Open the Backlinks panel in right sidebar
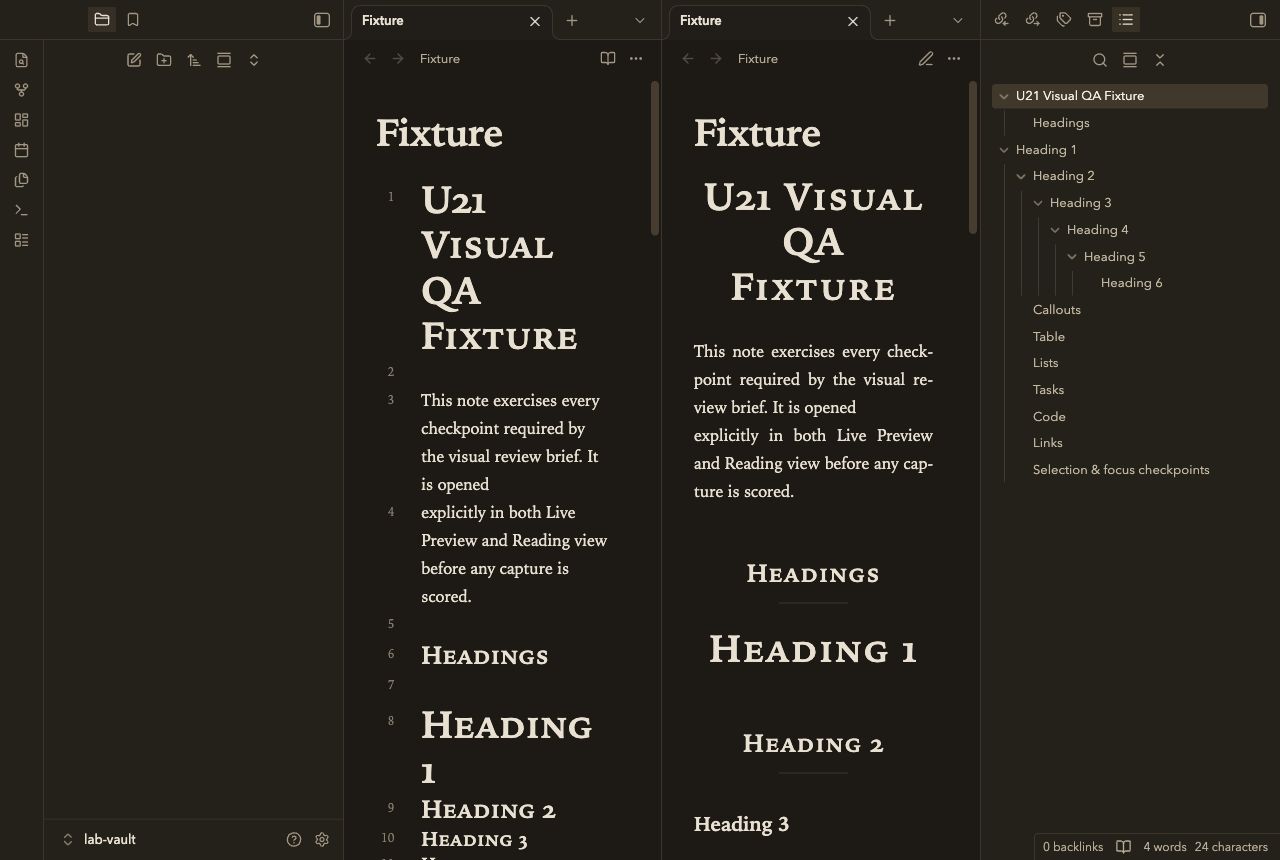1280x860 pixels. click(1002, 20)
